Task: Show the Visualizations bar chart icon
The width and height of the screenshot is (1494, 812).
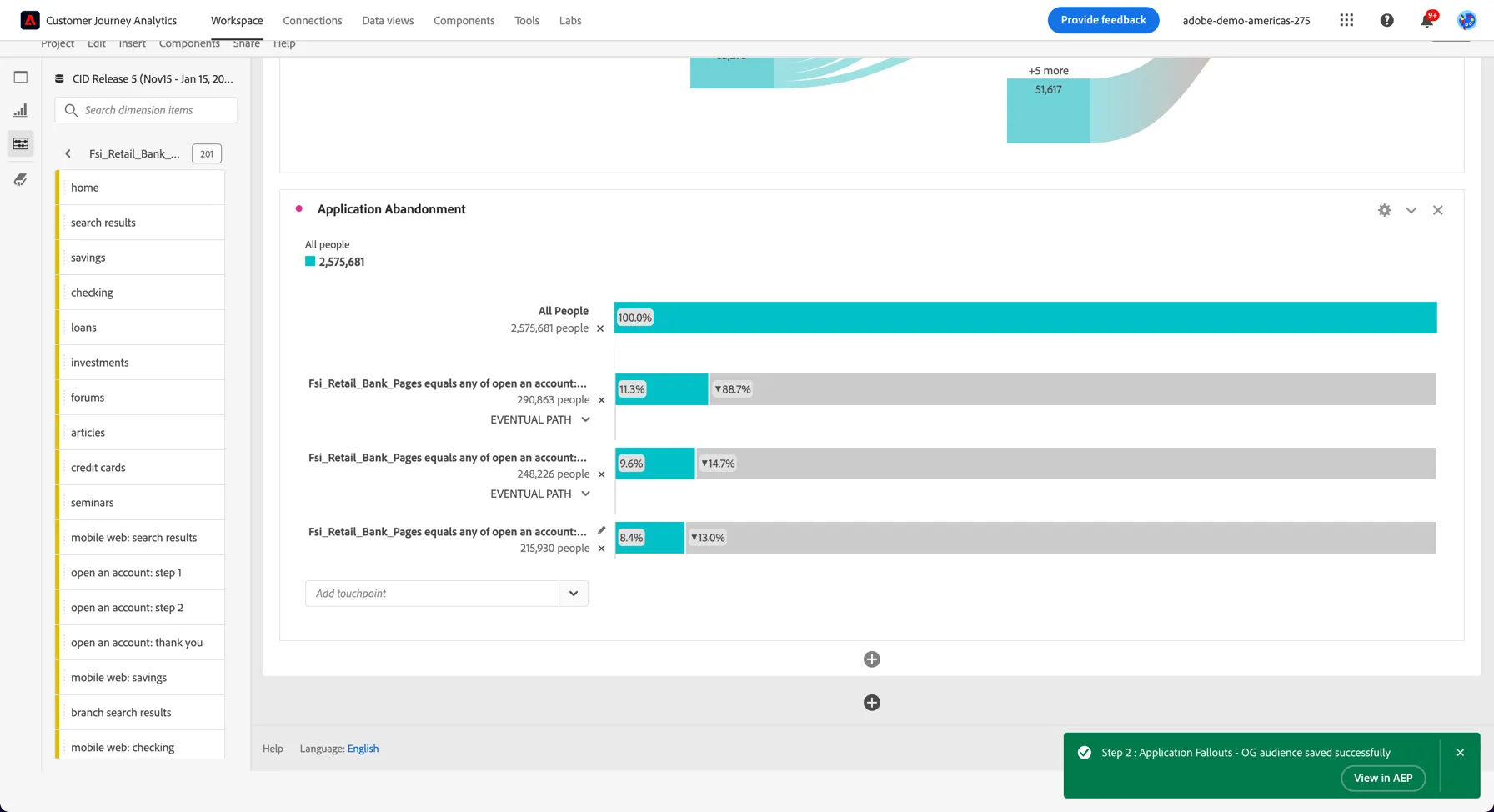Action: coord(21,110)
